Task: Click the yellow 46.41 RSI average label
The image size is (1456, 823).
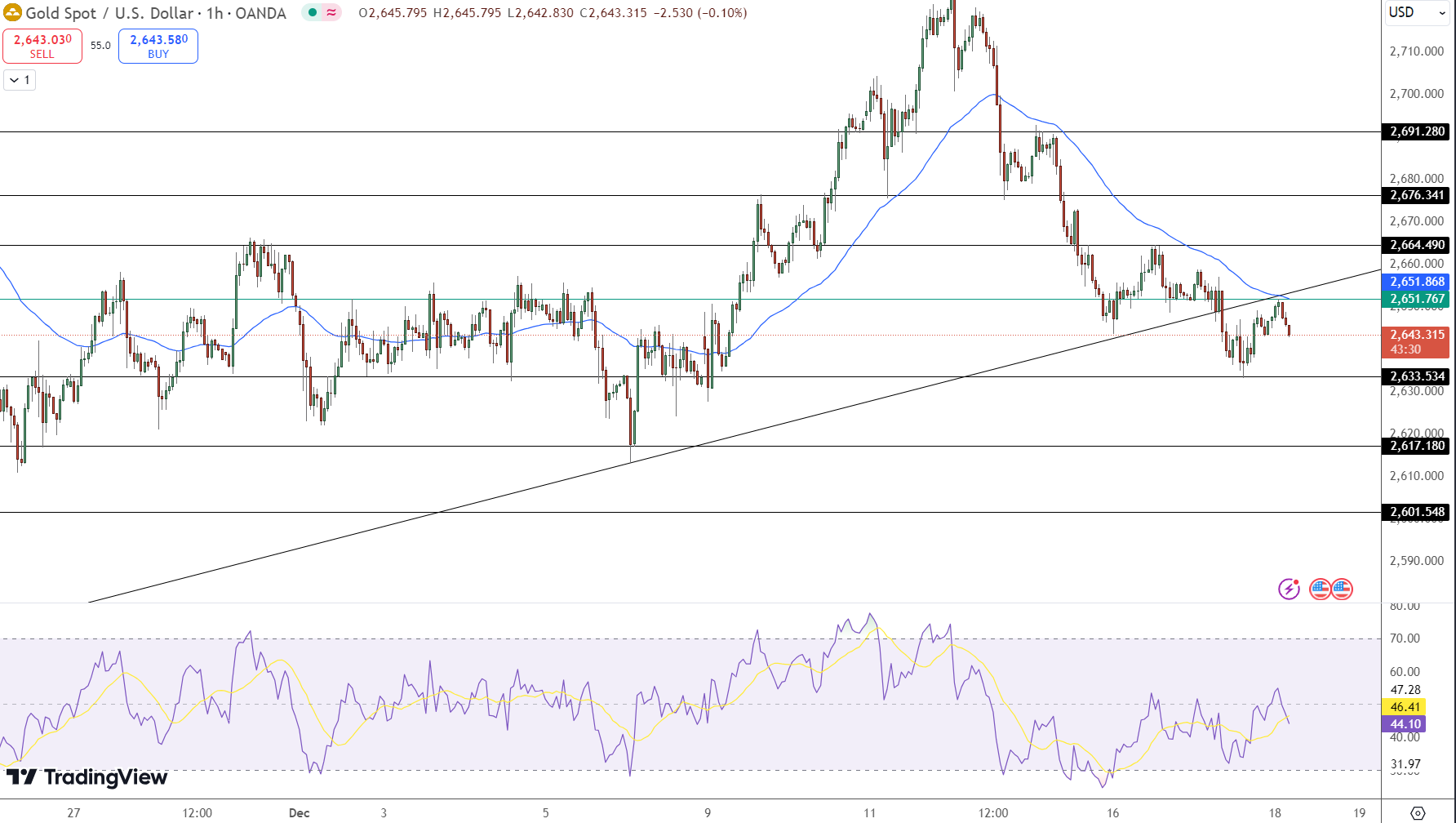Action: pos(1404,707)
